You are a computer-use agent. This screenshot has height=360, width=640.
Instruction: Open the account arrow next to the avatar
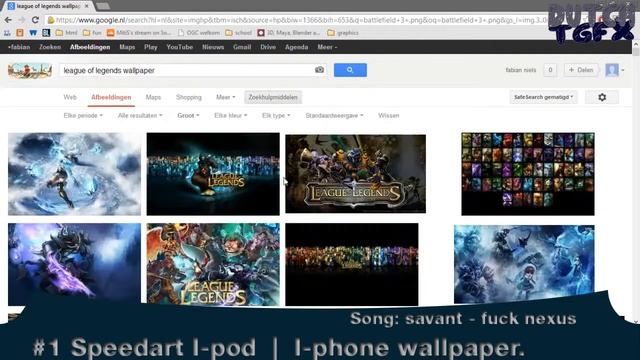623,70
